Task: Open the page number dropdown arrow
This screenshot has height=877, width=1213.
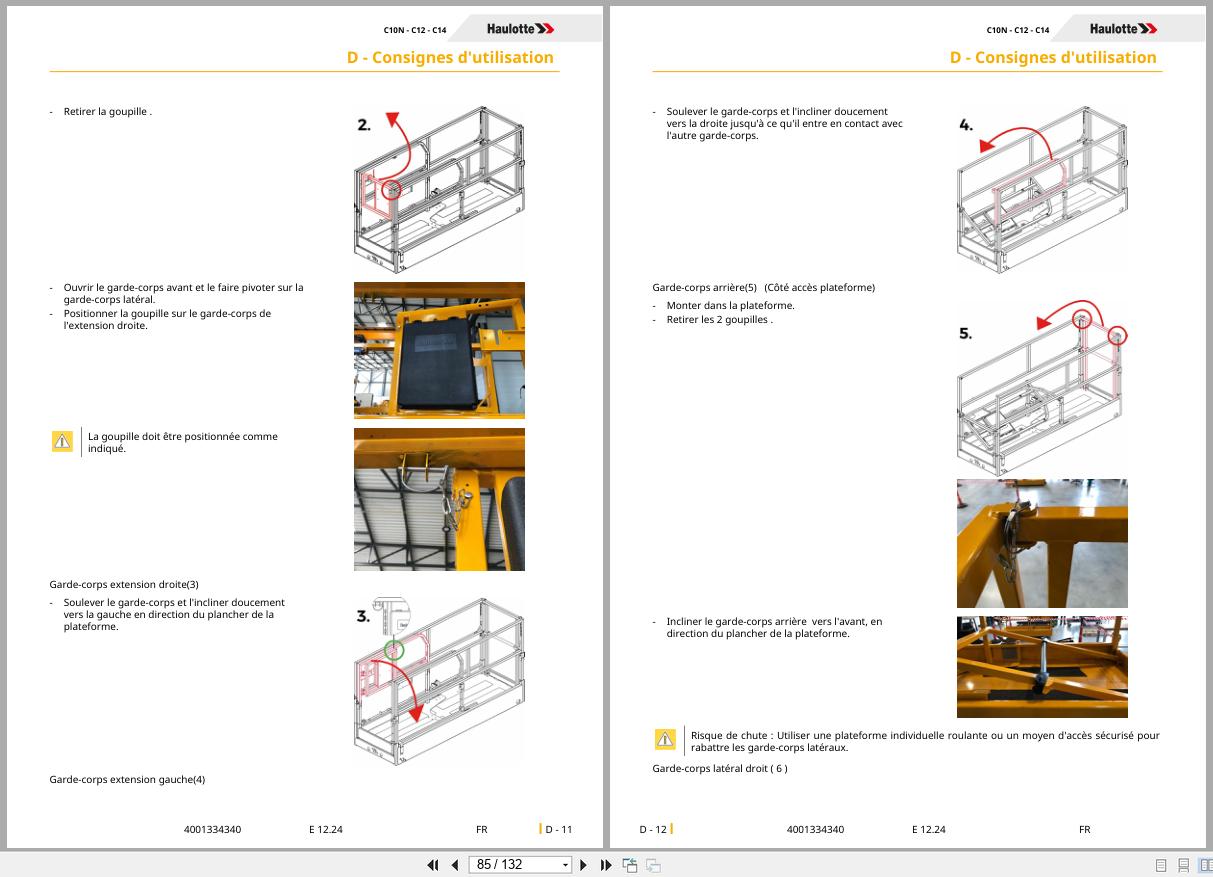Action: (x=566, y=865)
